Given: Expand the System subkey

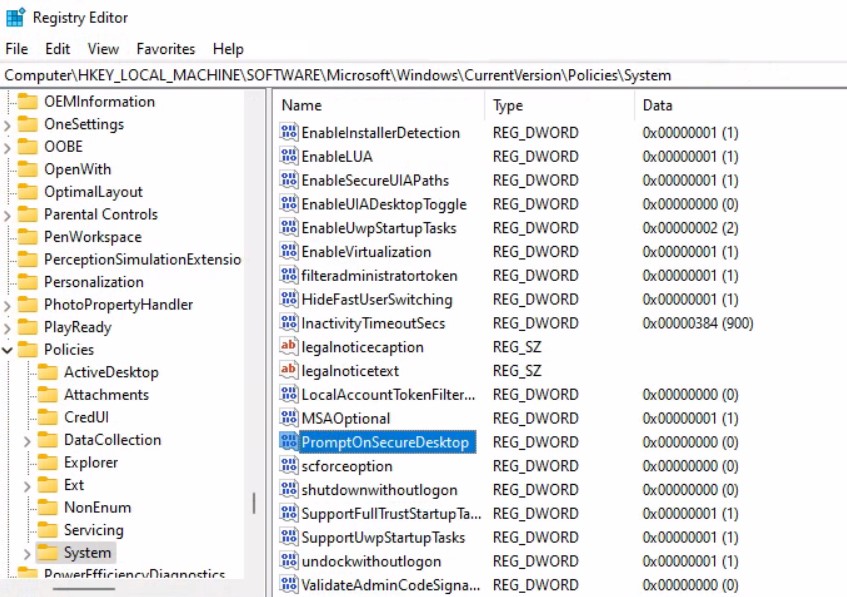Looking at the screenshot, I should [x=27, y=554].
